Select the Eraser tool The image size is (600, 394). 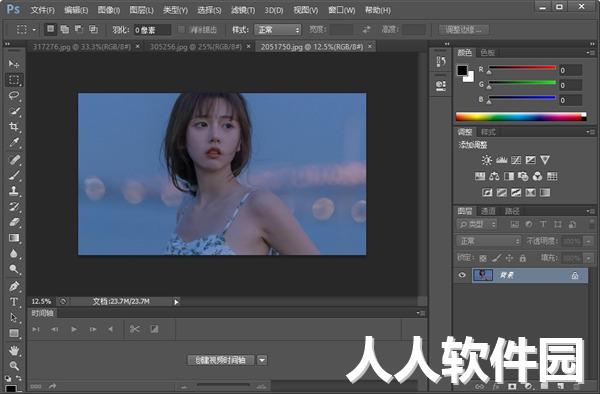pyautogui.click(x=14, y=222)
